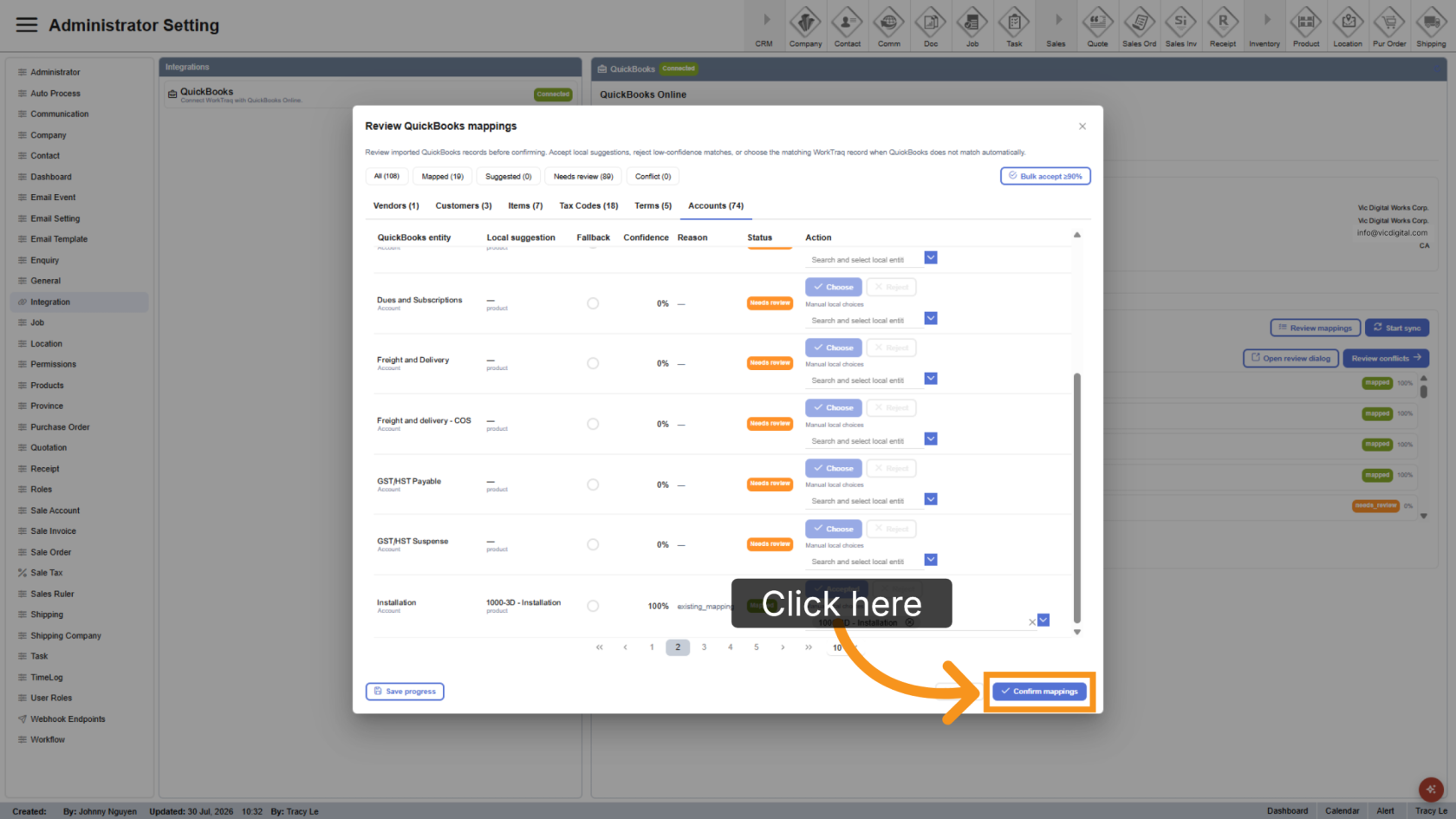Open Integration in the sidebar
The width and height of the screenshot is (1456, 819).
tap(79, 302)
